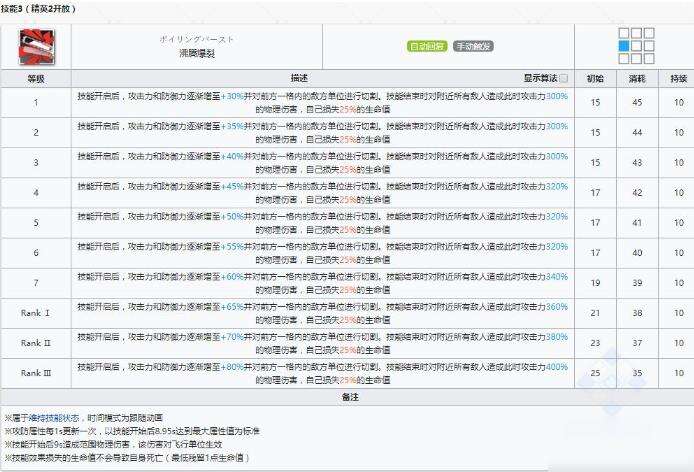The image size is (694, 472).
Task: Click level cell 4
Action: (x=36, y=193)
